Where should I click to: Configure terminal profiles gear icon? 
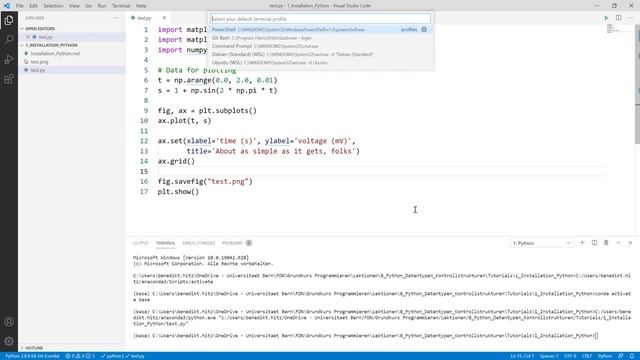click(x=424, y=29)
